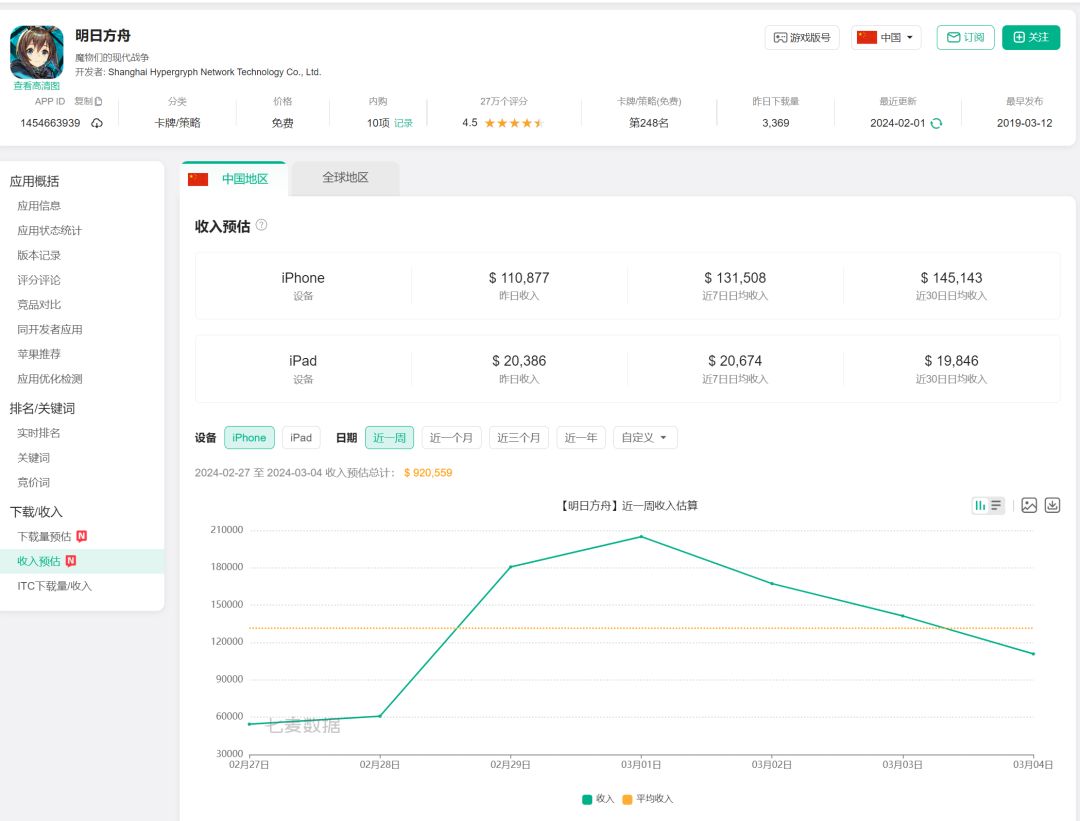Download chart data icon

[1052, 505]
